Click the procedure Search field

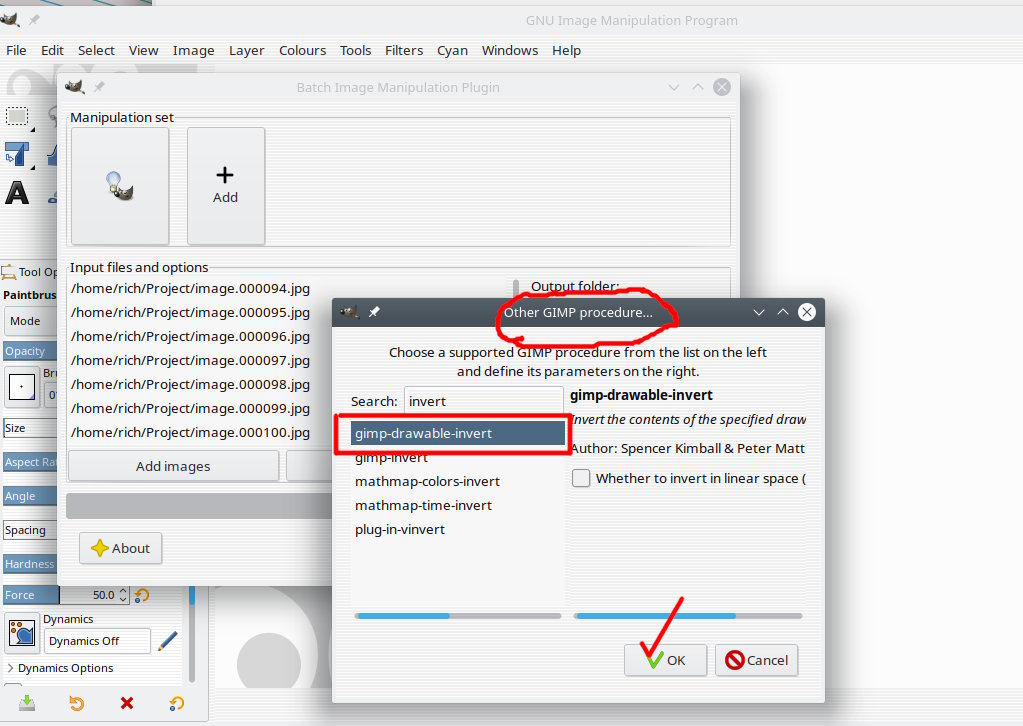pos(483,401)
